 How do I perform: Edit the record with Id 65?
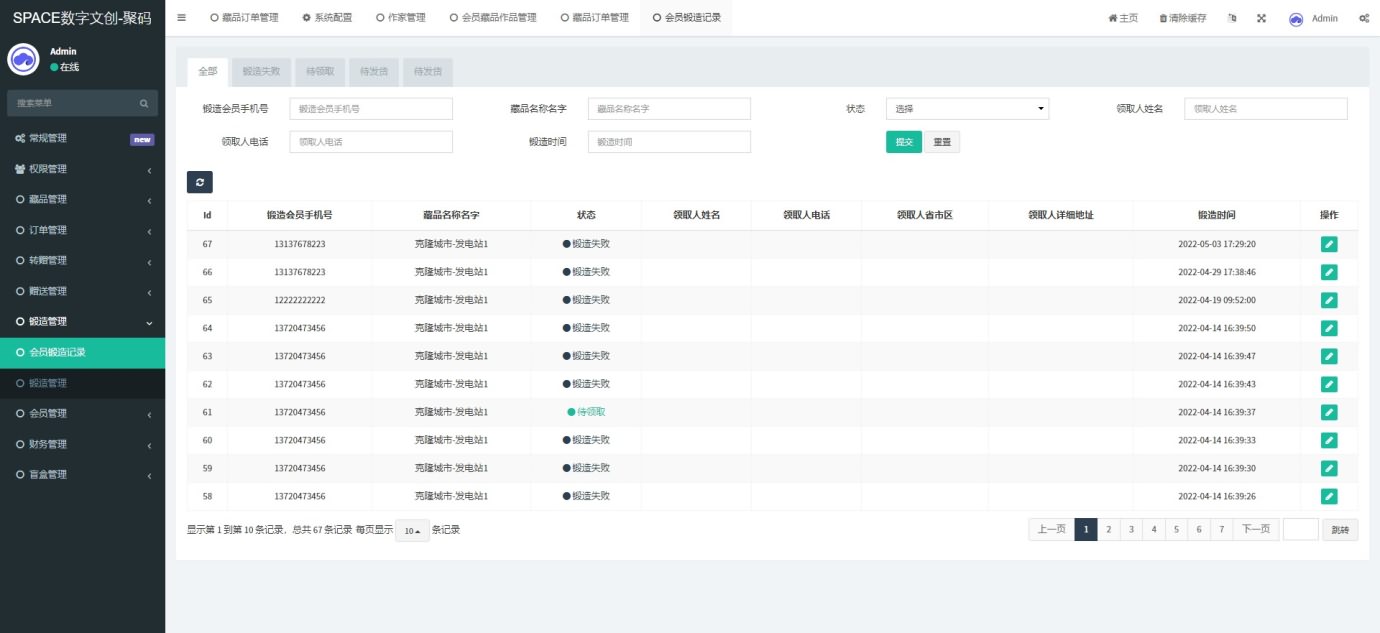click(1329, 300)
